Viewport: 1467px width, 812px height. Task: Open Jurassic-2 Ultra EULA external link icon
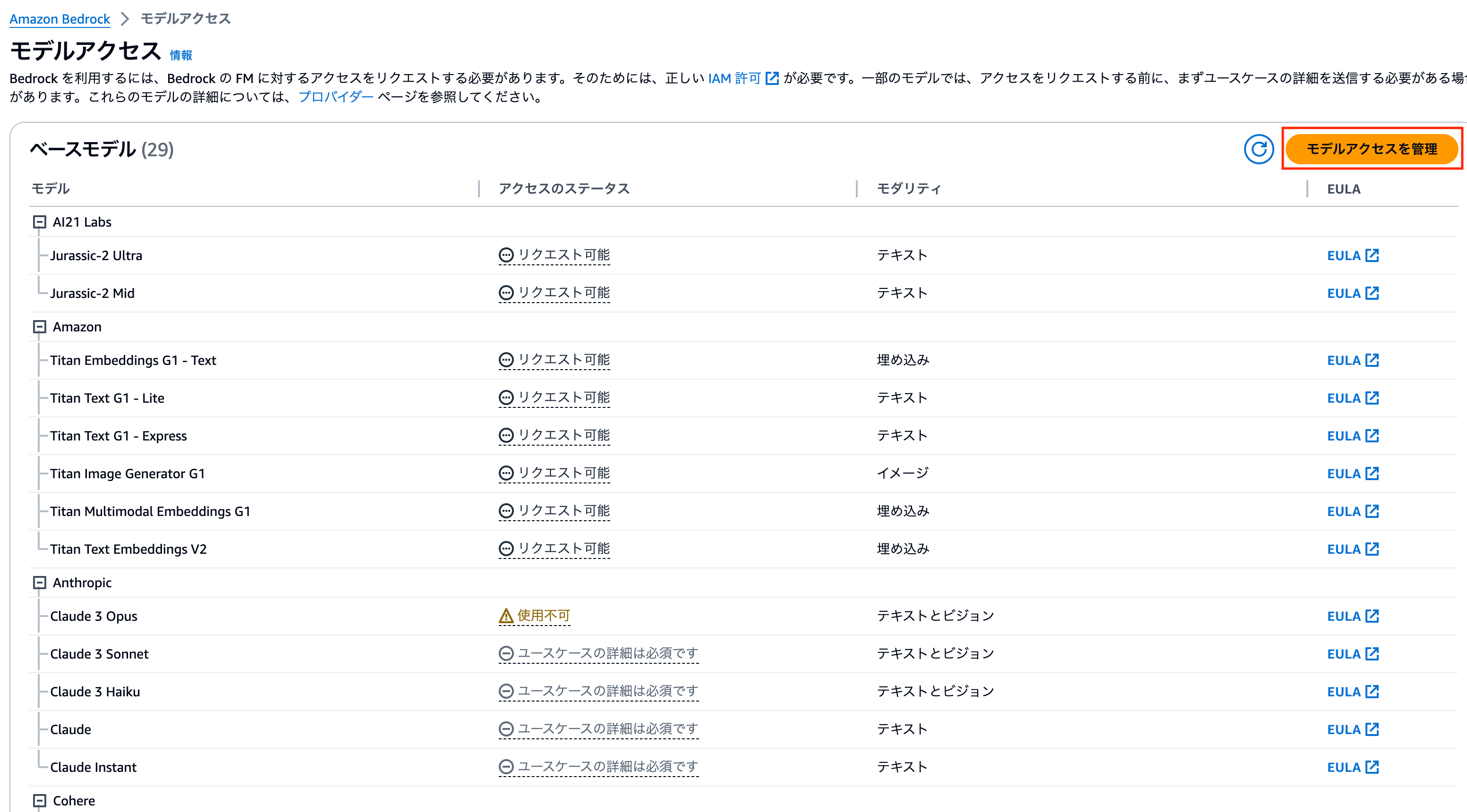coord(1373,255)
